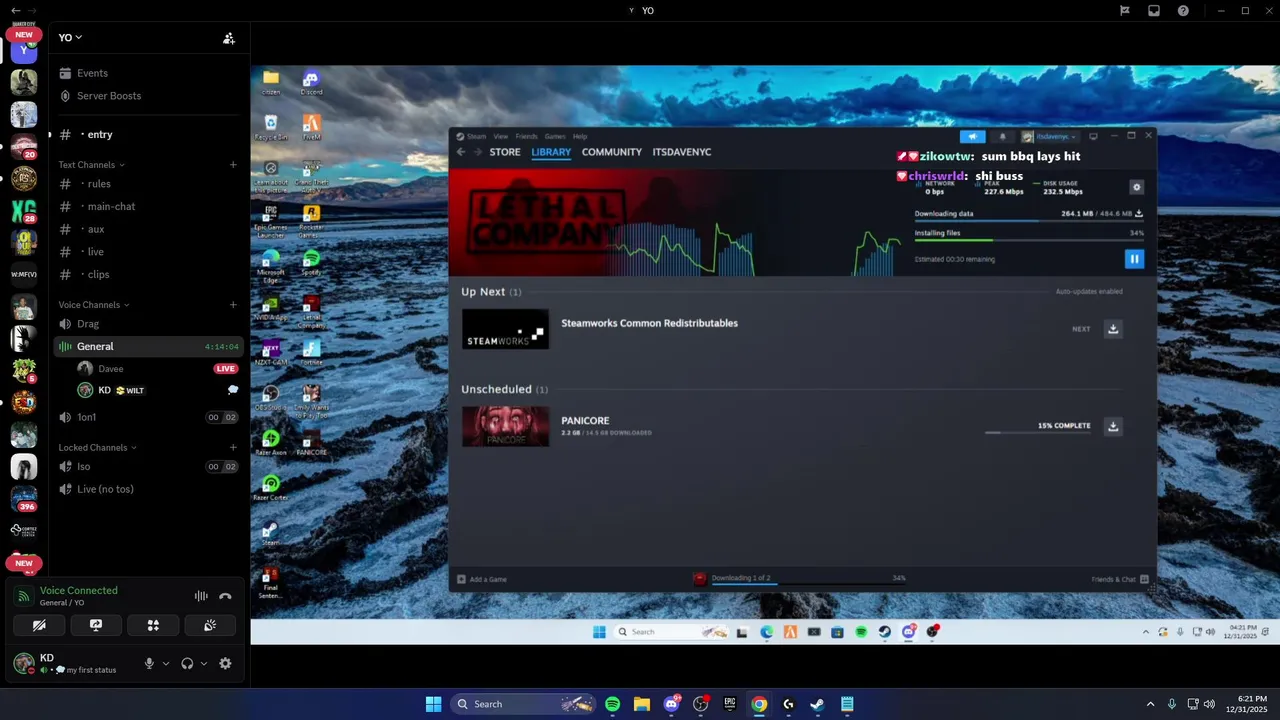1280x720 pixels.
Task: Open Notepad from the Windows taskbar
Action: tap(847, 704)
